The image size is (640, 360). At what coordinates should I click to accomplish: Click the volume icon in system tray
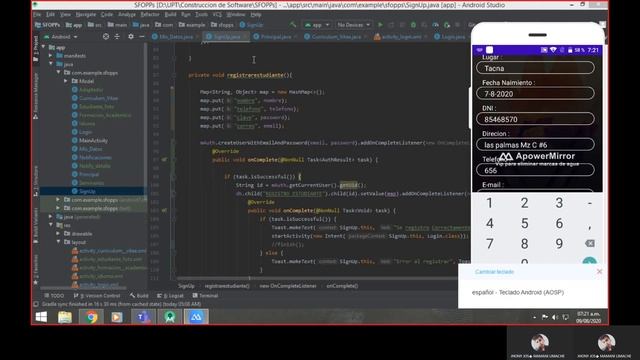[x=555, y=317]
